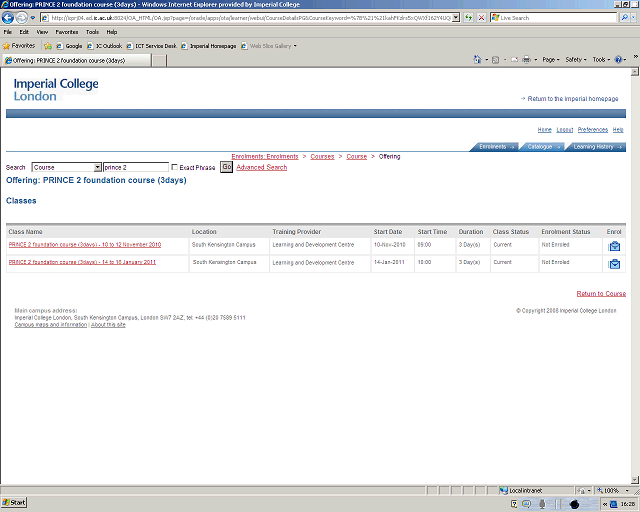Follow the Return to Course link
The height and width of the screenshot is (512, 640).
point(601,294)
